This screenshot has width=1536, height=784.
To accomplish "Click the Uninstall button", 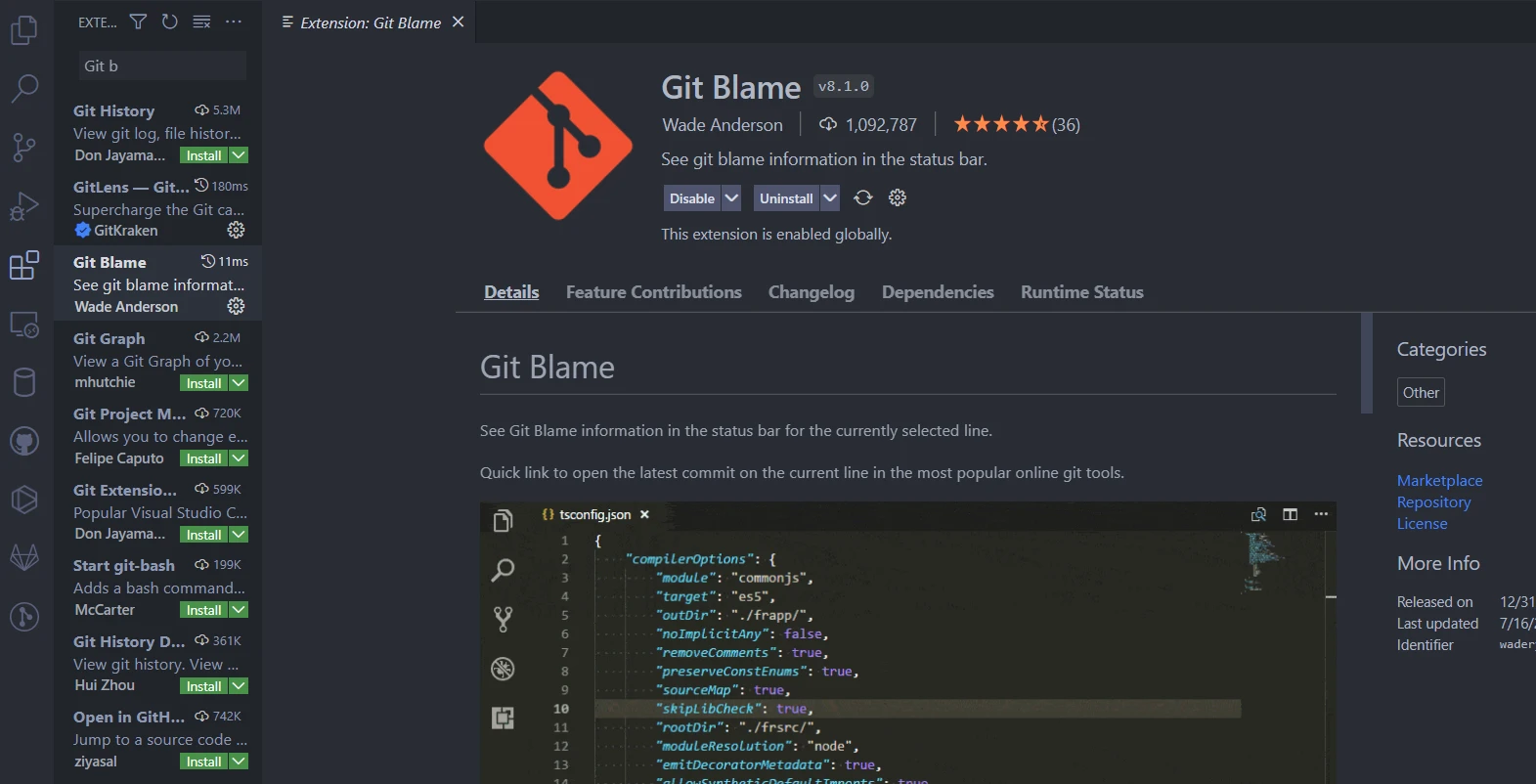I will (x=786, y=198).
